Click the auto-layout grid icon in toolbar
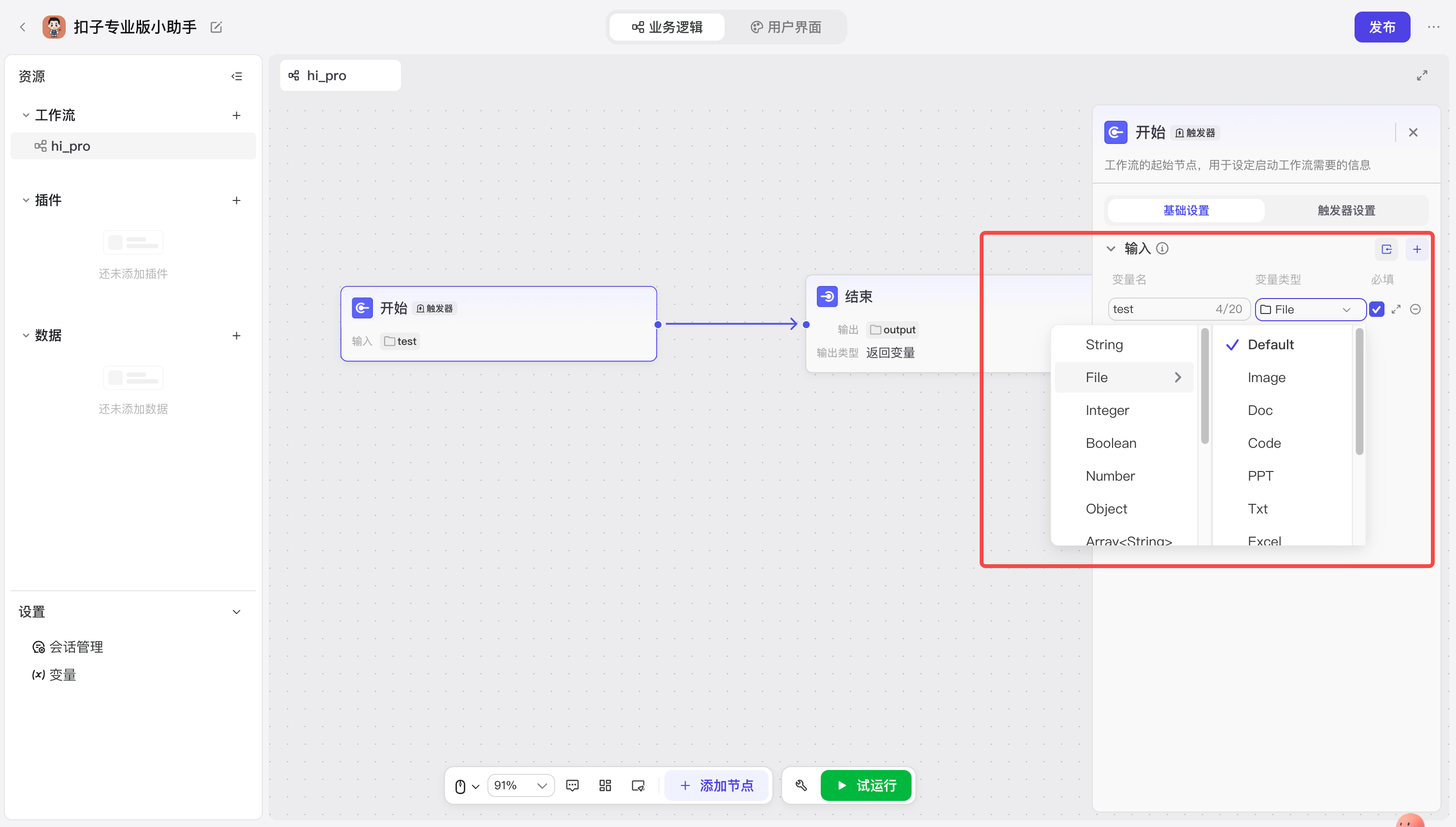 coord(605,785)
